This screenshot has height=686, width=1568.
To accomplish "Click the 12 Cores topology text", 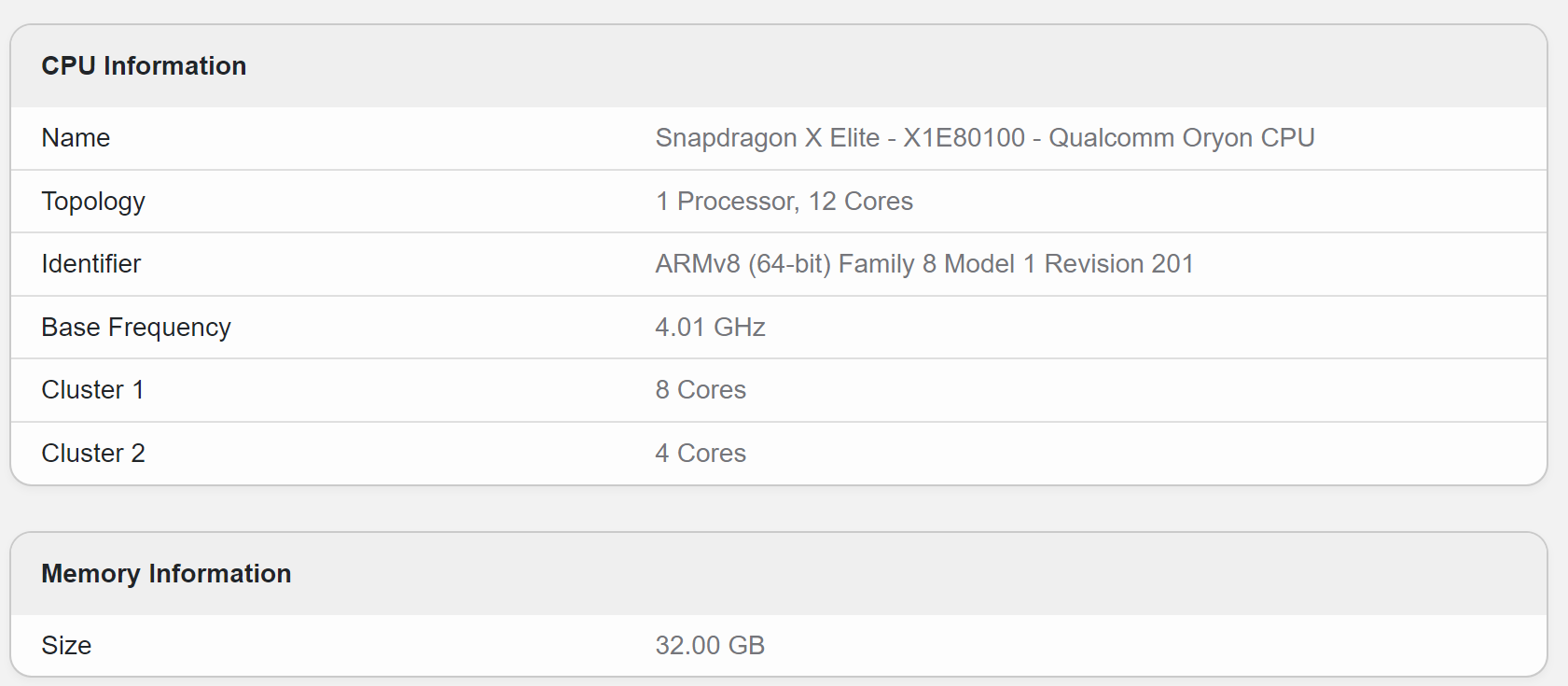I will [860, 202].
